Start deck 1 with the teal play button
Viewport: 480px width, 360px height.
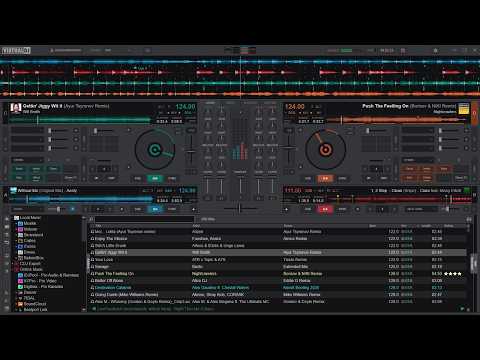pos(155,178)
